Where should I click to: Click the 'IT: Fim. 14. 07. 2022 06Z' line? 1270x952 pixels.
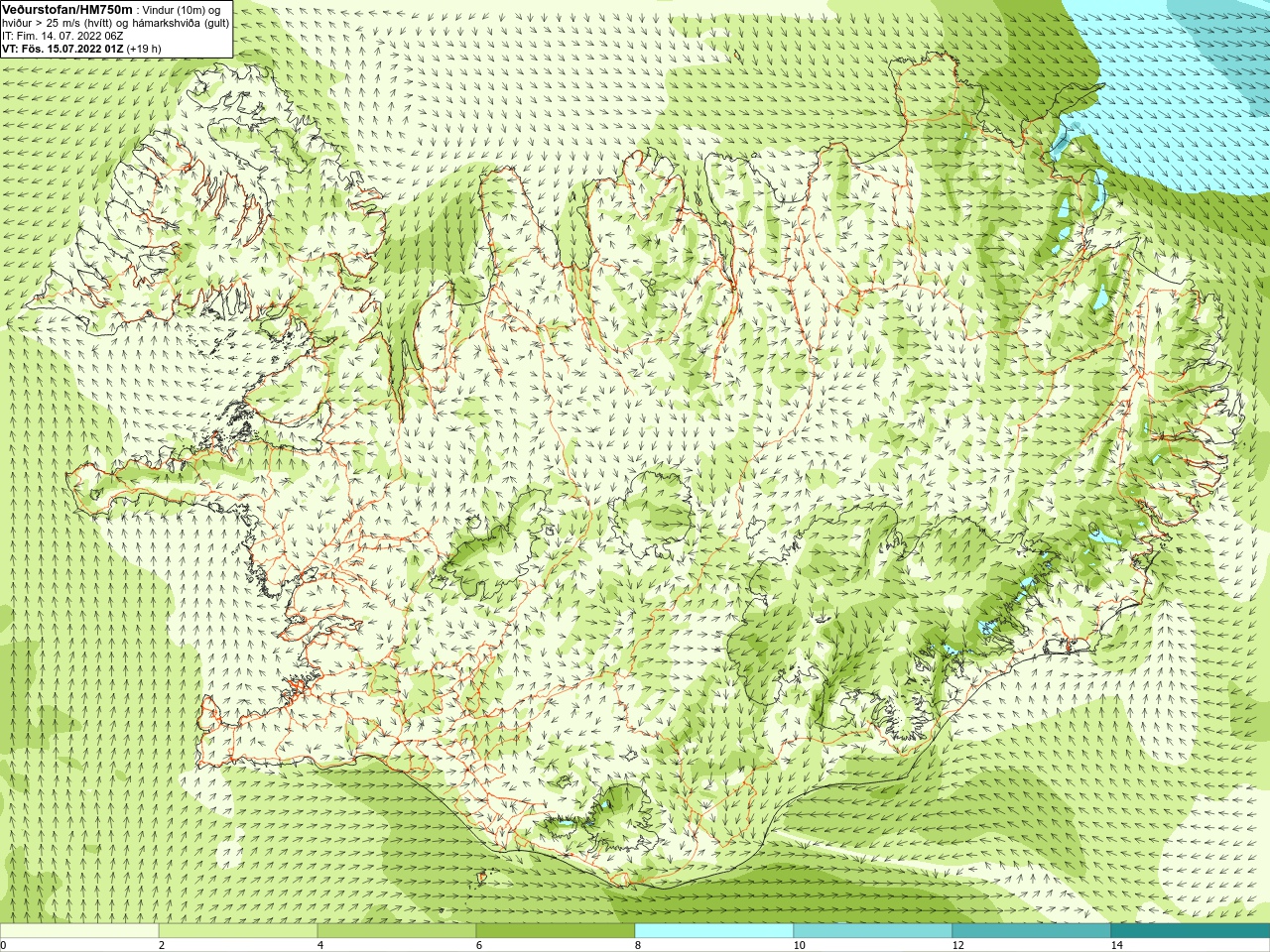pyautogui.click(x=63, y=36)
